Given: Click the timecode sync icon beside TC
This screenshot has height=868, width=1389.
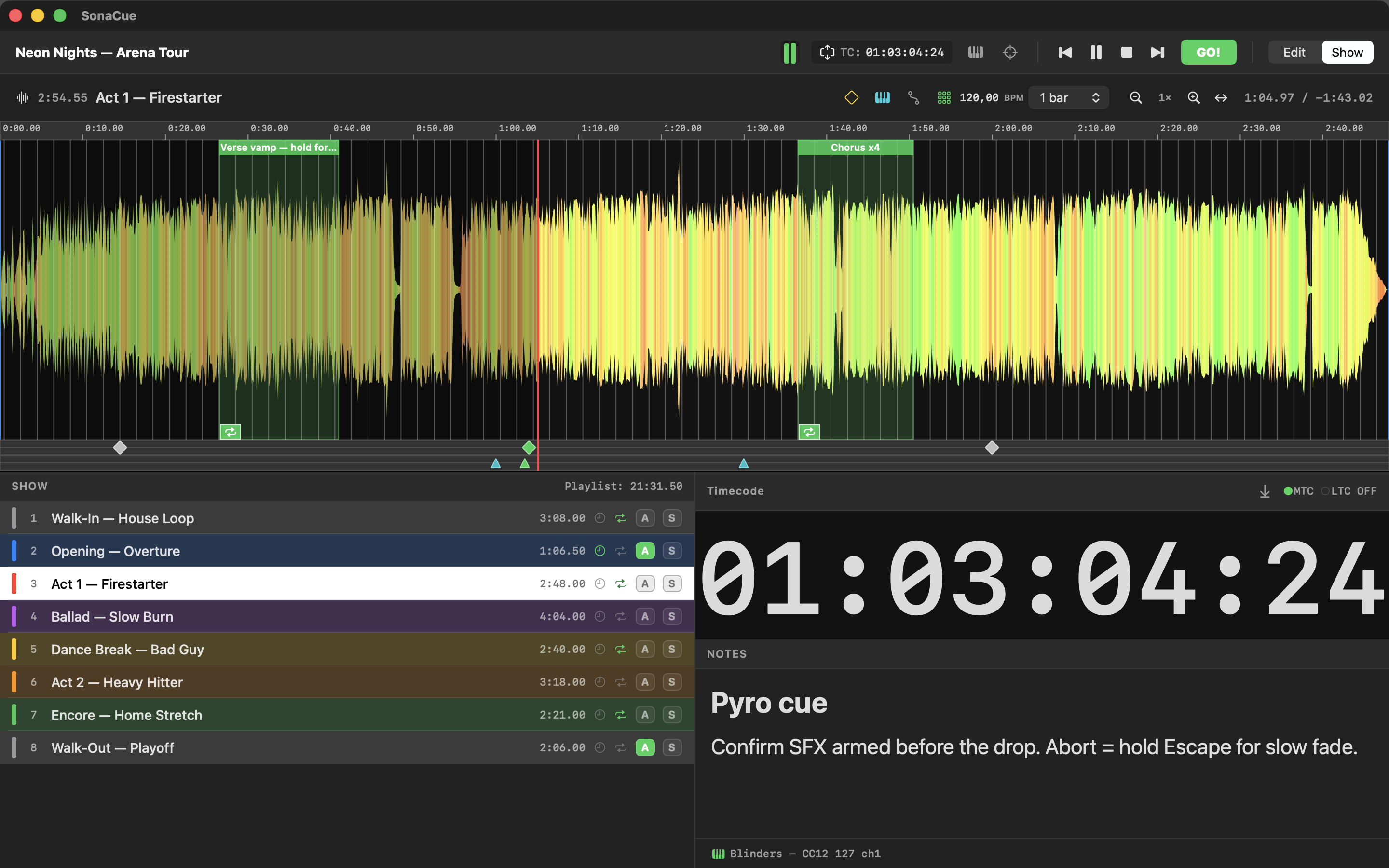Looking at the screenshot, I should 827,52.
